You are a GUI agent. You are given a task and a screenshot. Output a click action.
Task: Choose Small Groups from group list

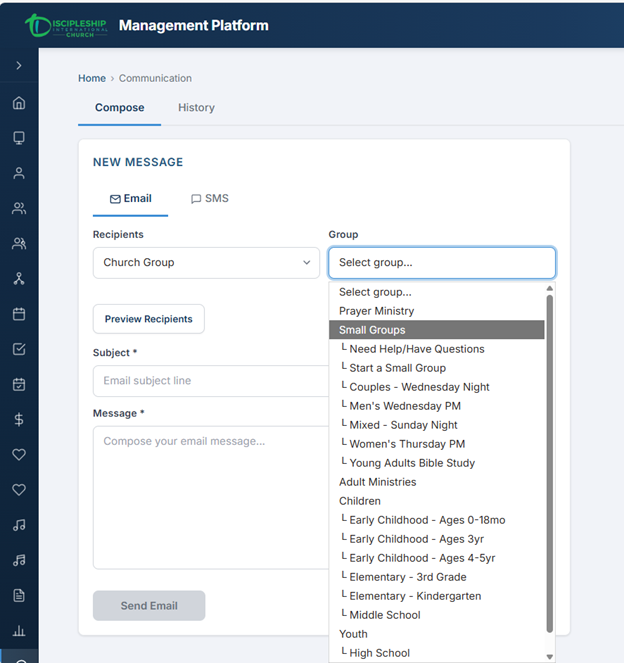click(437, 330)
